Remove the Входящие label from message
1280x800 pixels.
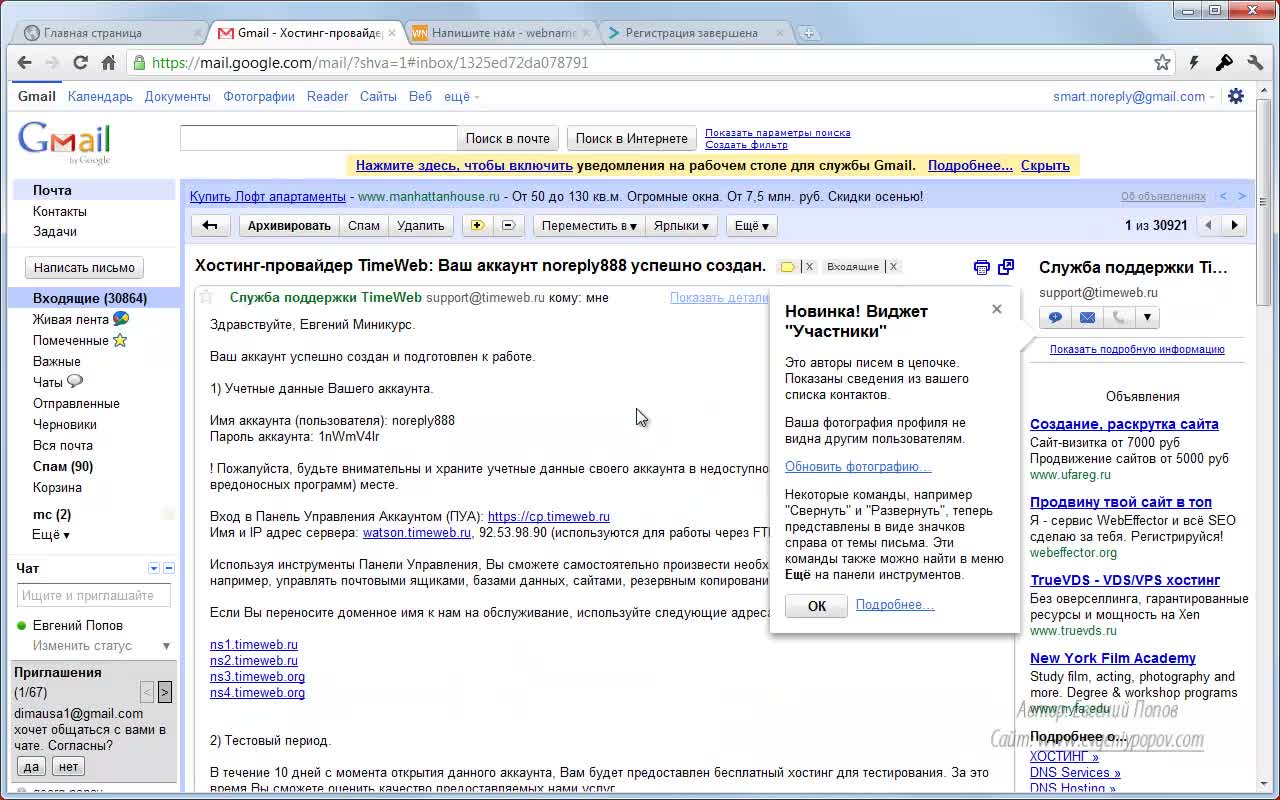click(x=894, y=267)
